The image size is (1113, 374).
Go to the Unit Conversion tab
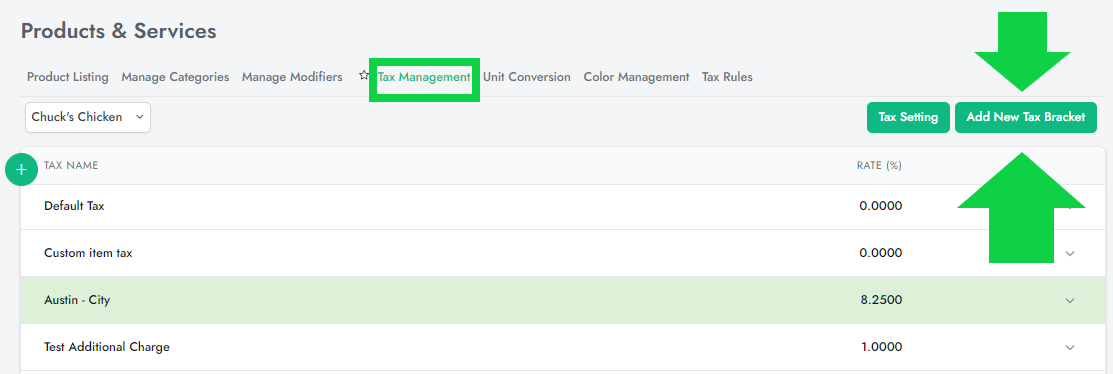(527, 77)
